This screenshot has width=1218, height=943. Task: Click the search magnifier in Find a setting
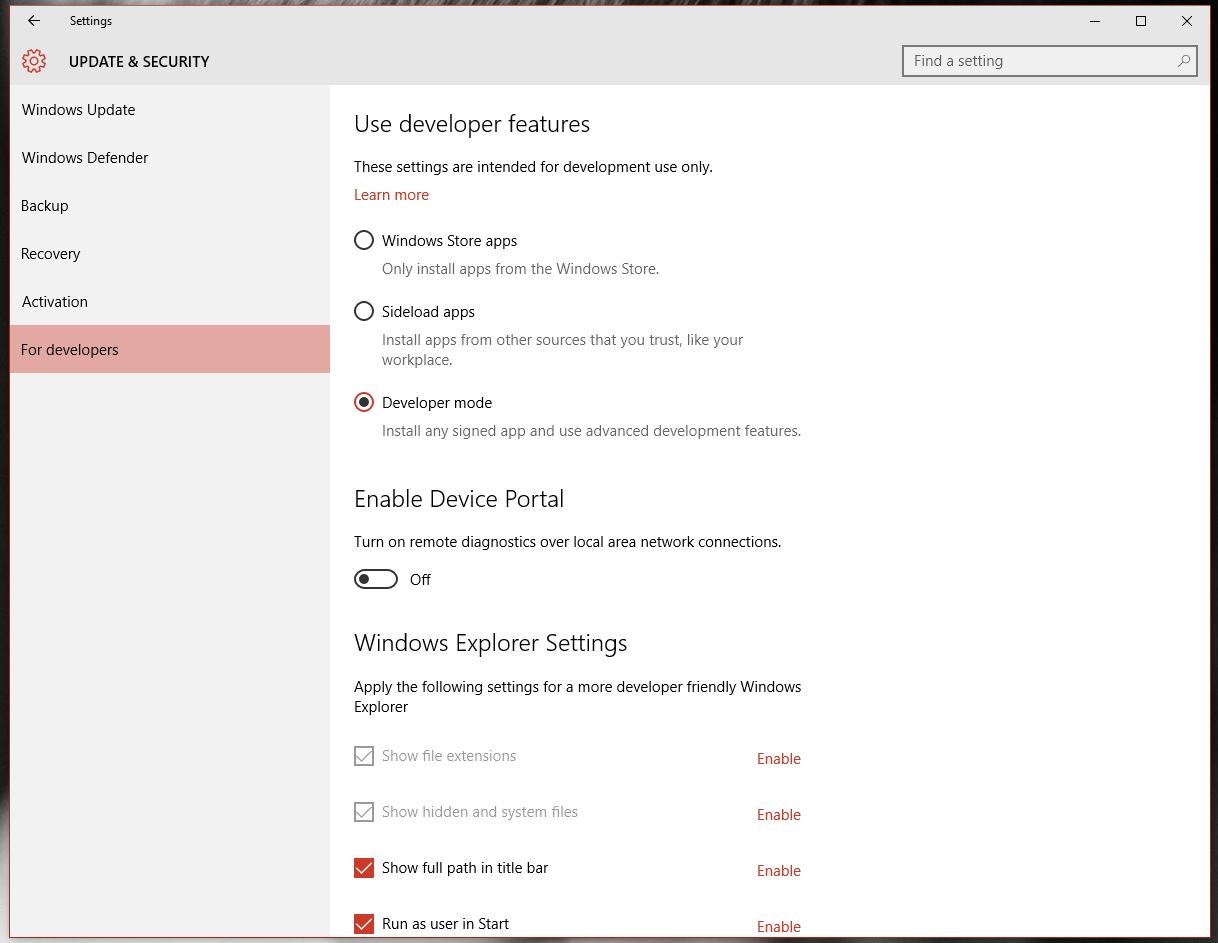1184,61
